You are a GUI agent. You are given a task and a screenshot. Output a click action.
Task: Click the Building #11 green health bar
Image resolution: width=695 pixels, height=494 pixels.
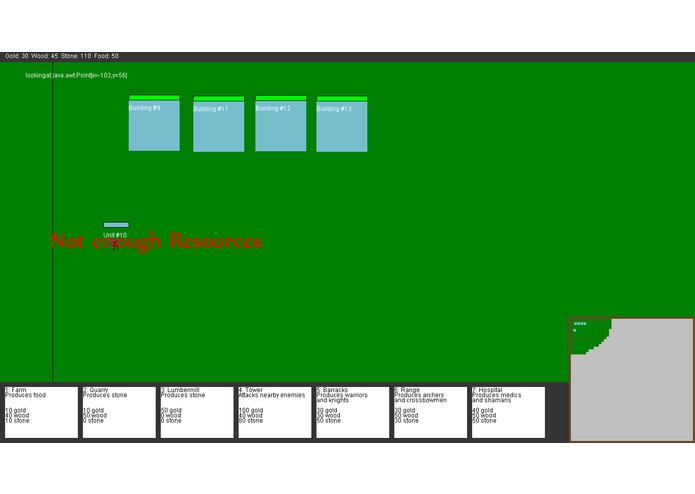[x=219, y=98]
